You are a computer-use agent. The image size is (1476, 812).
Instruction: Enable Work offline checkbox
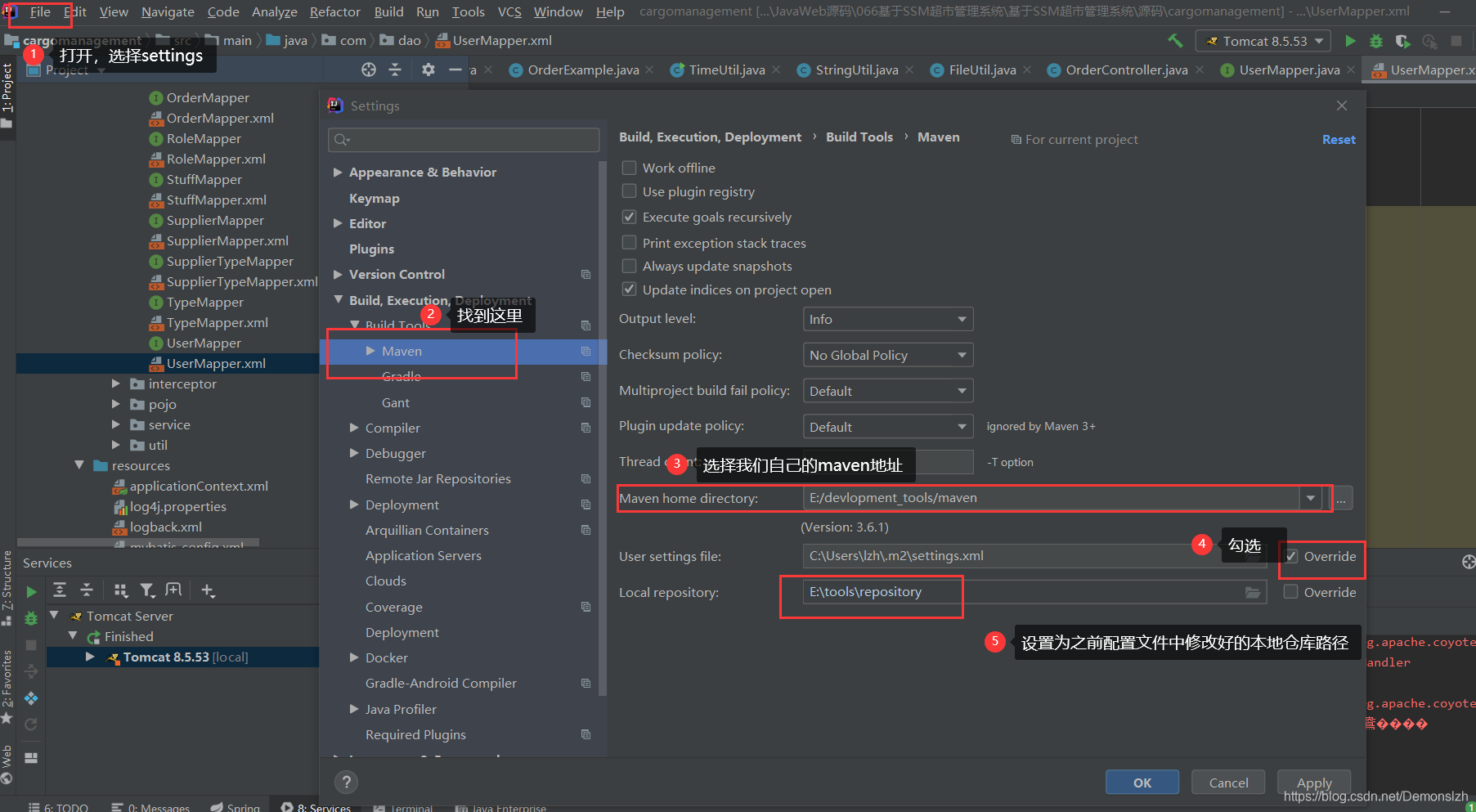630,168
